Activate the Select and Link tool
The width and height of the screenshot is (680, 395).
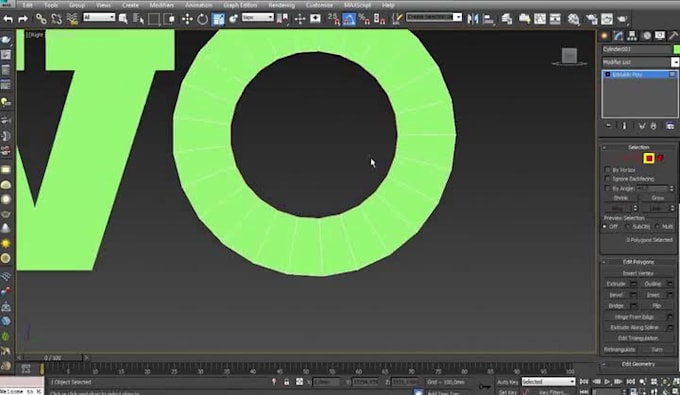[41, 19]
